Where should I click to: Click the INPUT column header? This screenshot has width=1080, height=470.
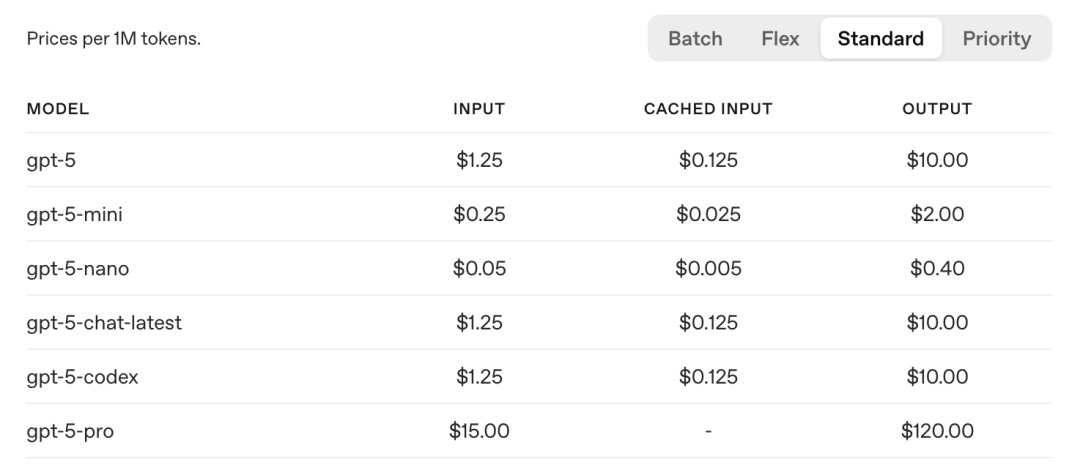[x=479, y=110]
